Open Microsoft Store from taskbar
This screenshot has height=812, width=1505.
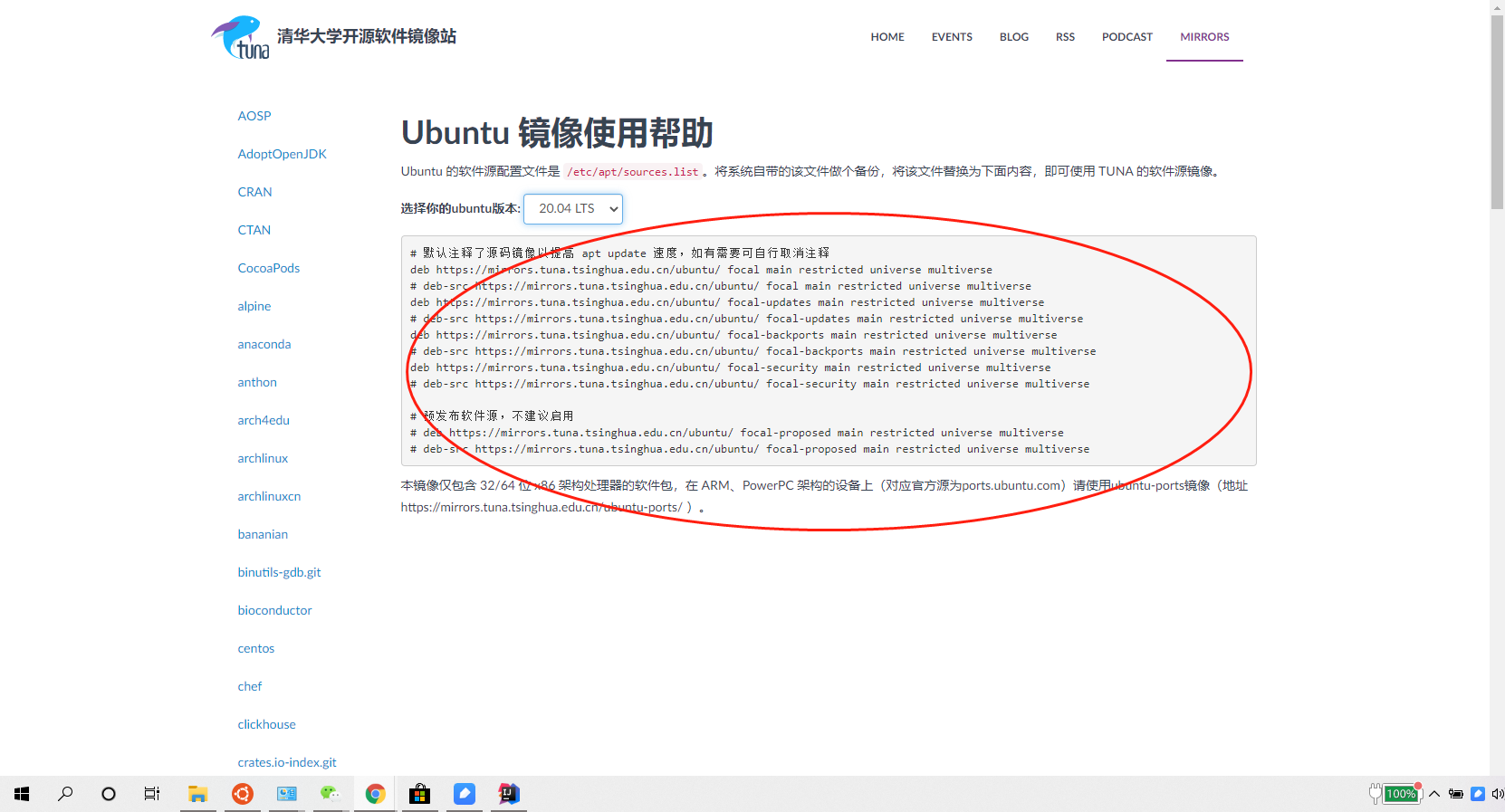pos(419,794)
